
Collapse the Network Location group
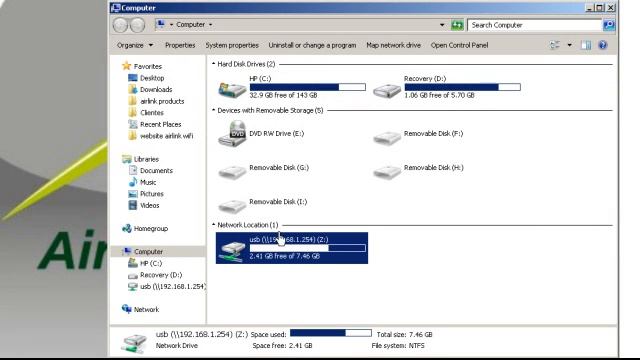213,224
